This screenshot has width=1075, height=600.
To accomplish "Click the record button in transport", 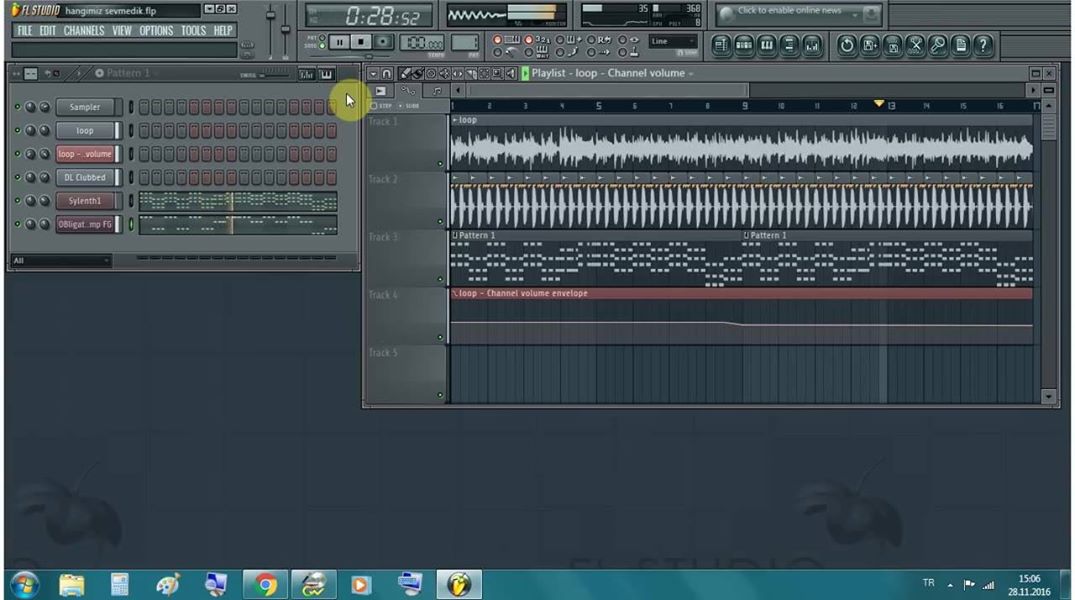I will tap(383, 42).
